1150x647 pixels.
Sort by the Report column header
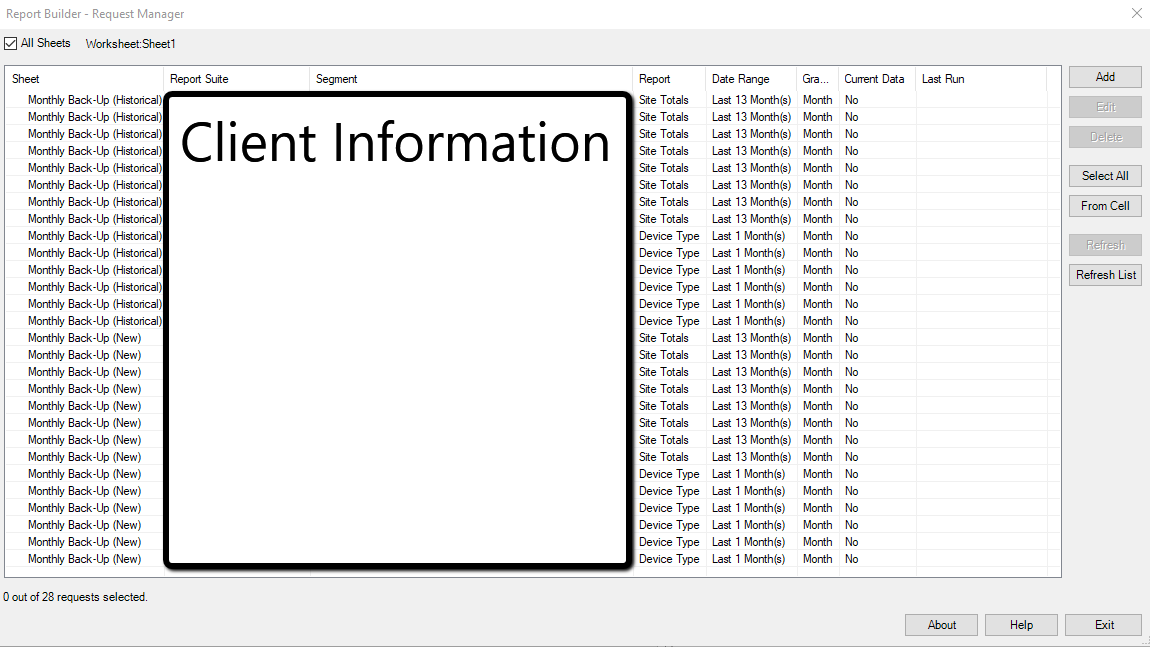668,79
